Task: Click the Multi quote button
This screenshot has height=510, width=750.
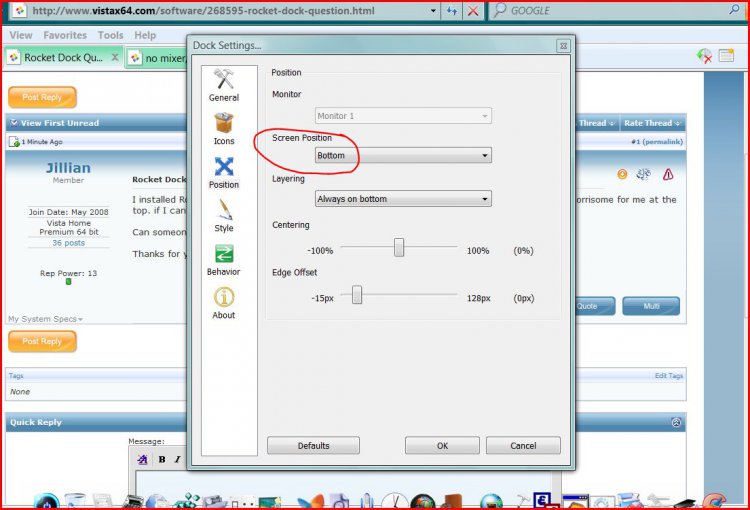Action: tap(651, 306)
